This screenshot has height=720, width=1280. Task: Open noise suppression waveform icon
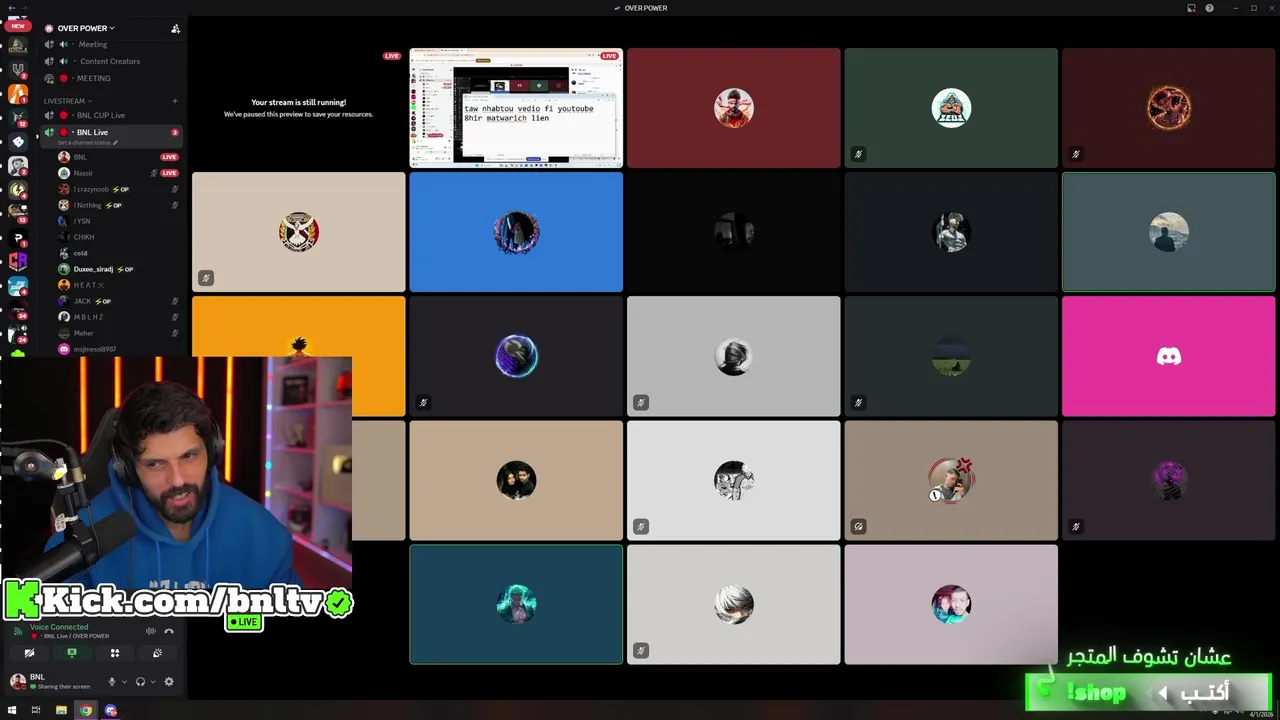[151, 631]
